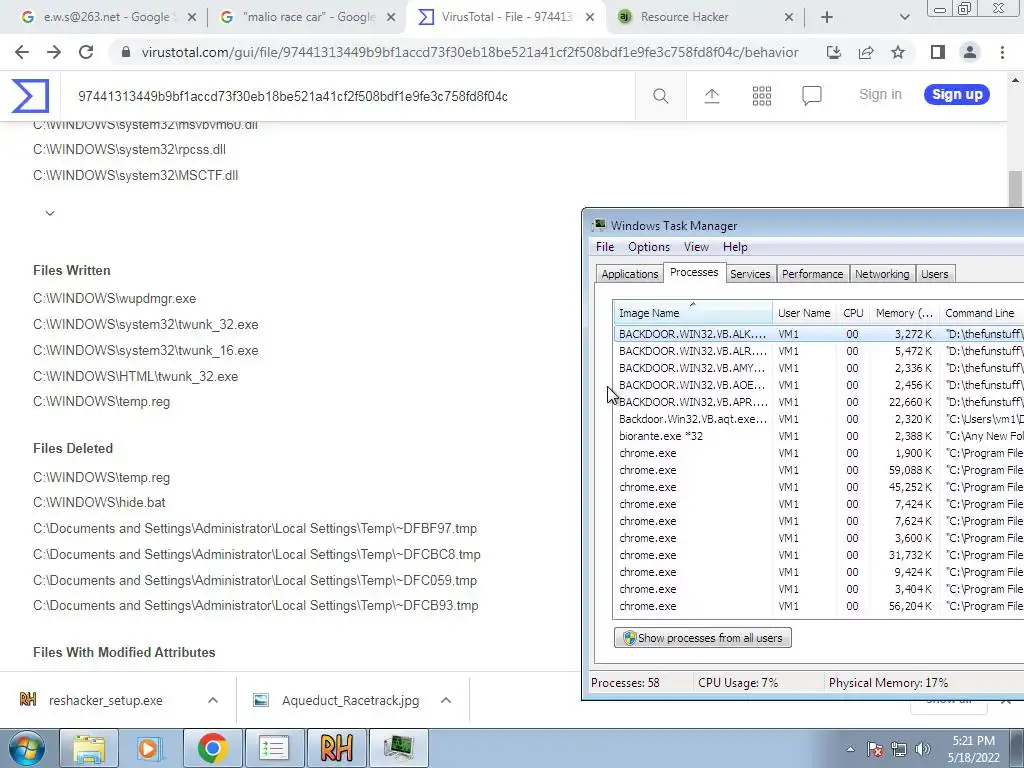Click the VirusTotal search magnifier icon
The height and width of the screenshot is (768, 1024).
[660, 96]
